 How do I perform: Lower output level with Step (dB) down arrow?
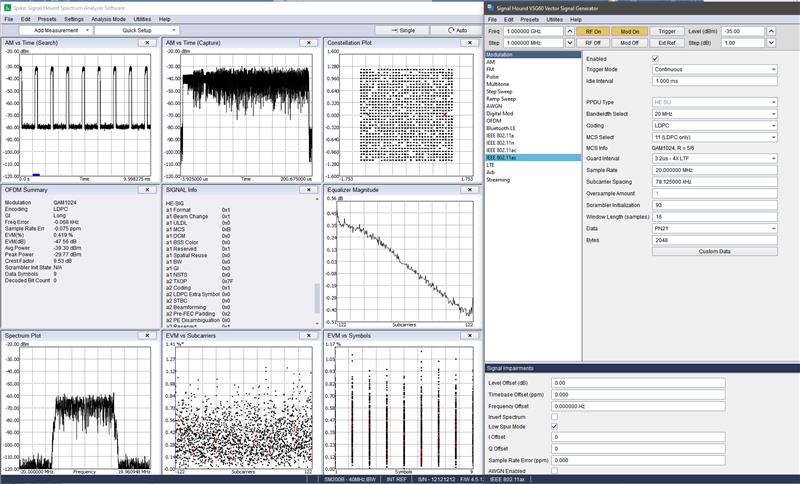pyautogui.click(x=771, y=43)
